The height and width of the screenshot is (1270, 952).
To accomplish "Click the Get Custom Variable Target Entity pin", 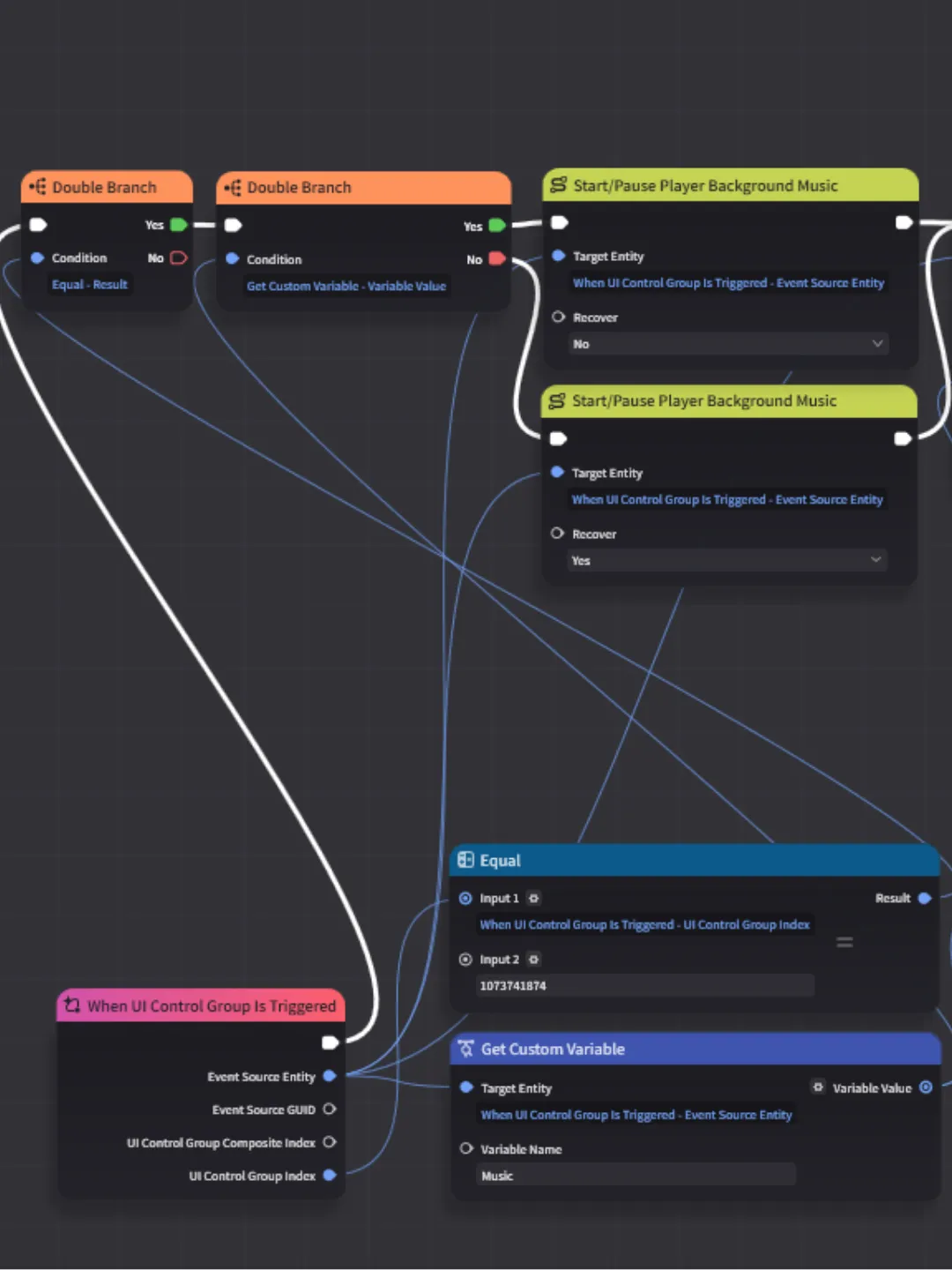I will [466, 1087].
